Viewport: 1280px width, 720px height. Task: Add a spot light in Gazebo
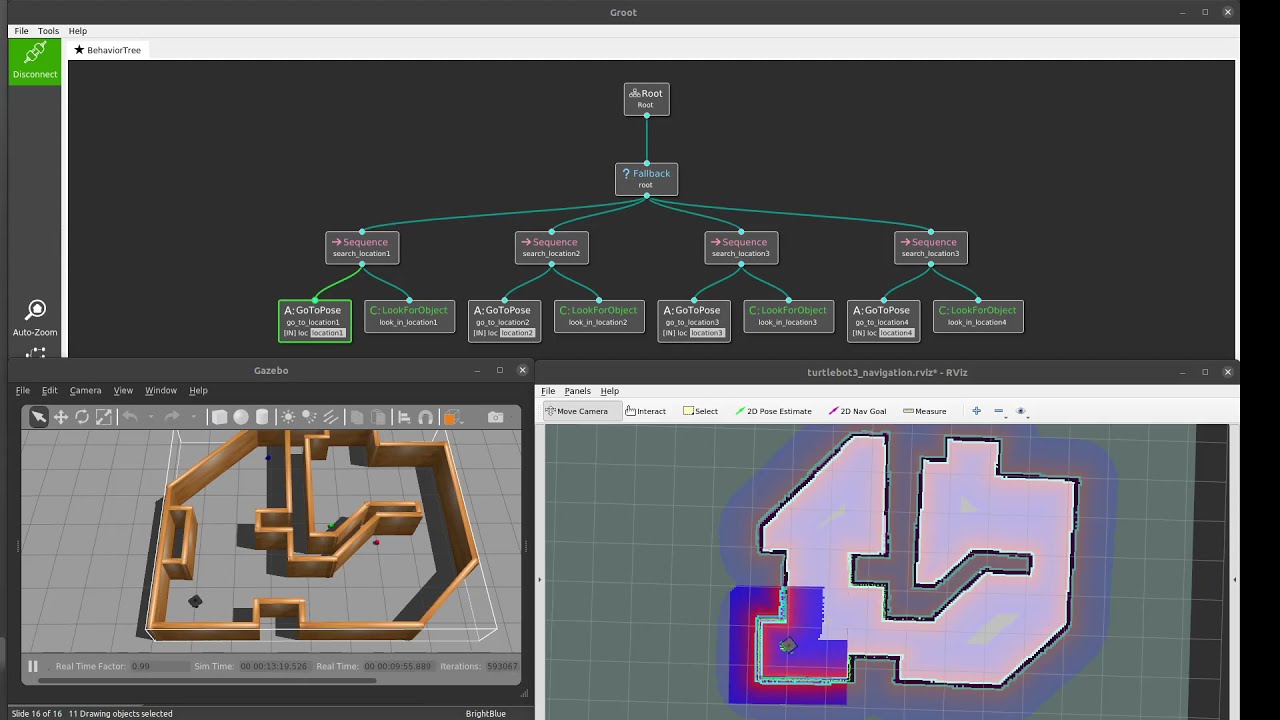(x=309, y=417)
